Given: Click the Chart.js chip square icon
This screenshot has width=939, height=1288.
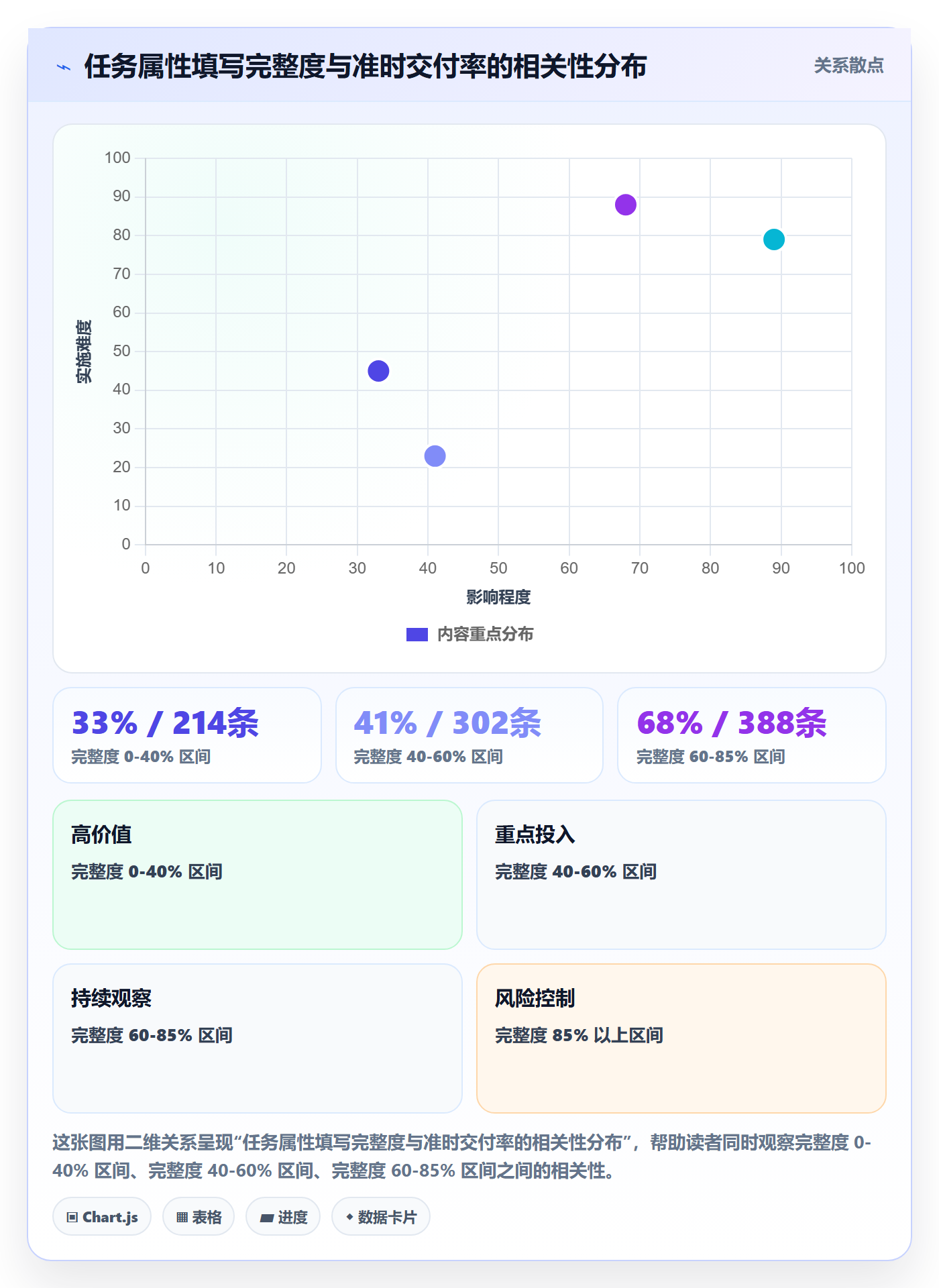Looking at the screenshot, I should click(72, 1218).
